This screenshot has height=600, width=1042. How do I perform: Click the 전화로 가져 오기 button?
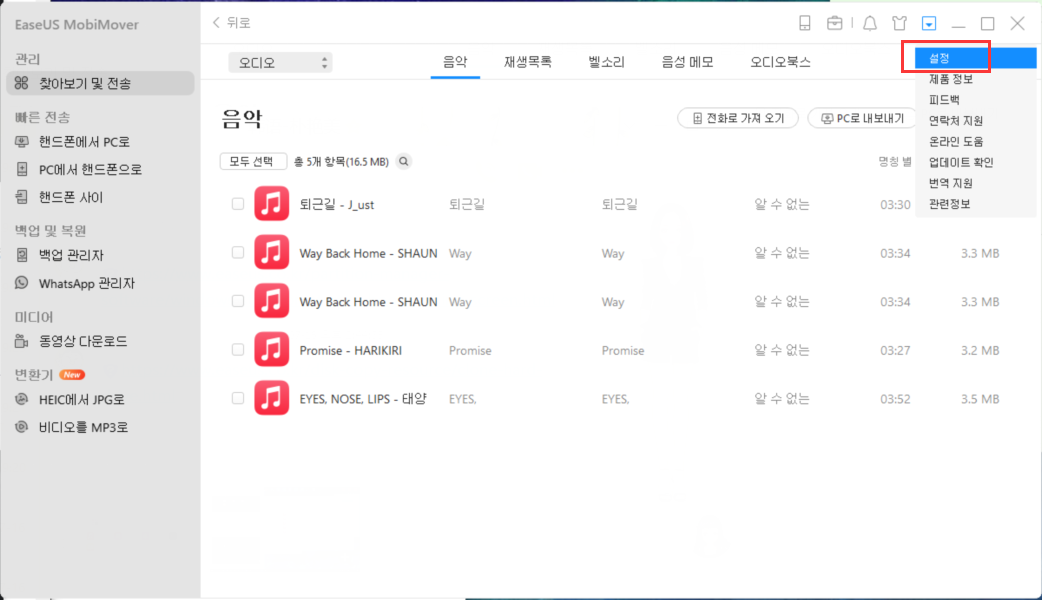click(x=737, y=118)
